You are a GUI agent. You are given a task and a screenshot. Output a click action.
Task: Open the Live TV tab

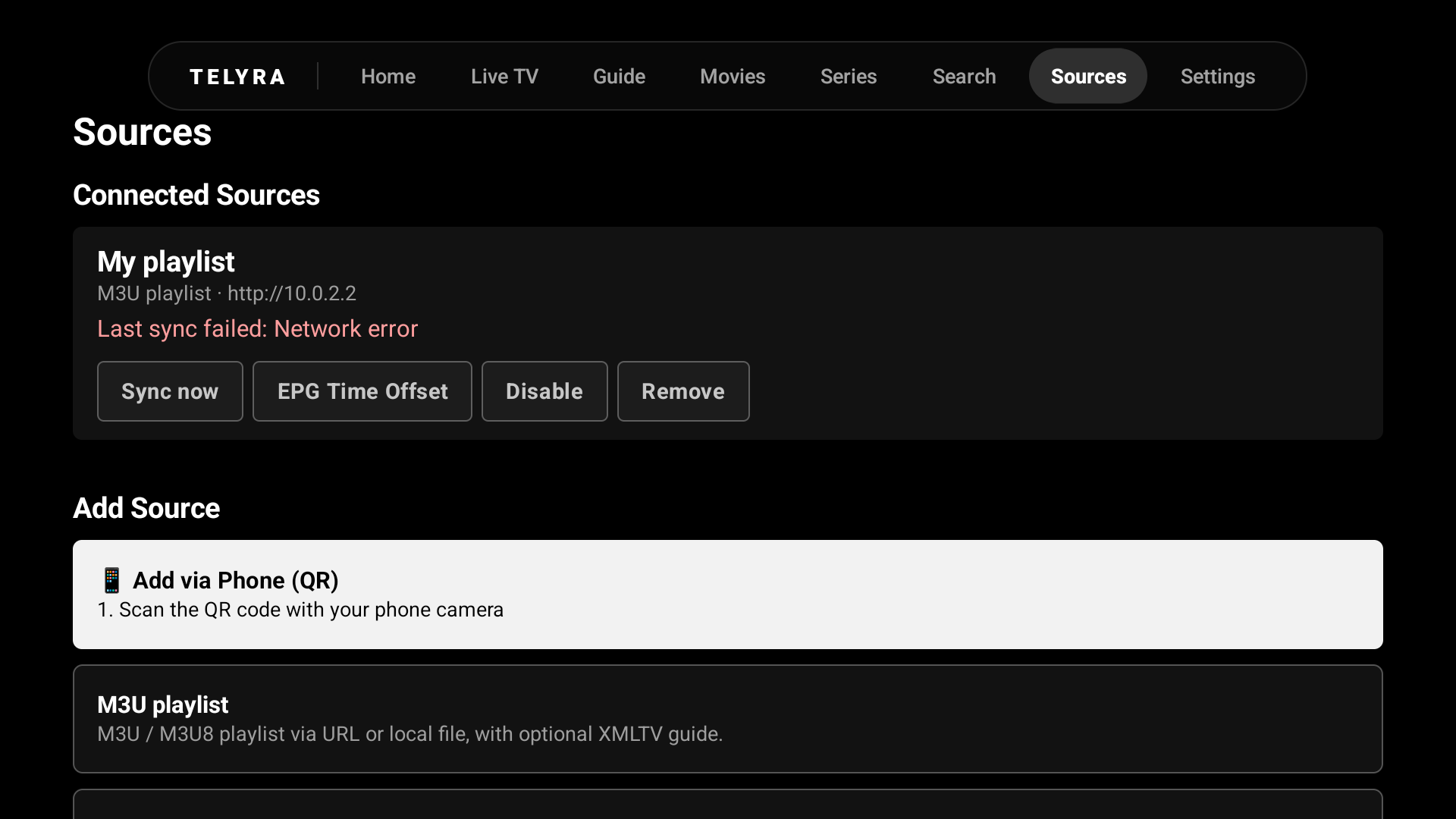(504, 77)
